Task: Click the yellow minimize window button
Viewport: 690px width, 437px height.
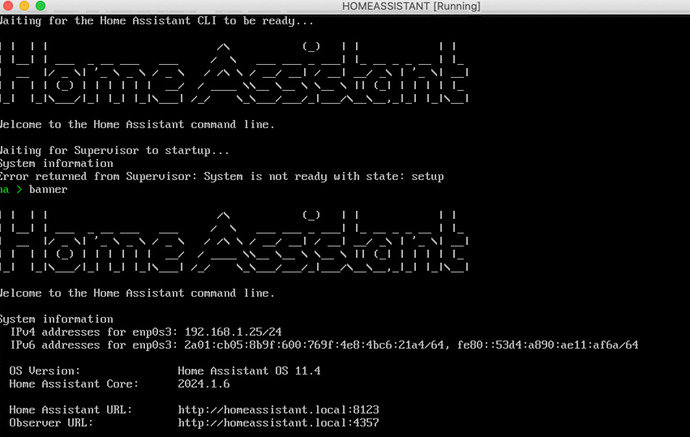Action: (x=24, y=5)
